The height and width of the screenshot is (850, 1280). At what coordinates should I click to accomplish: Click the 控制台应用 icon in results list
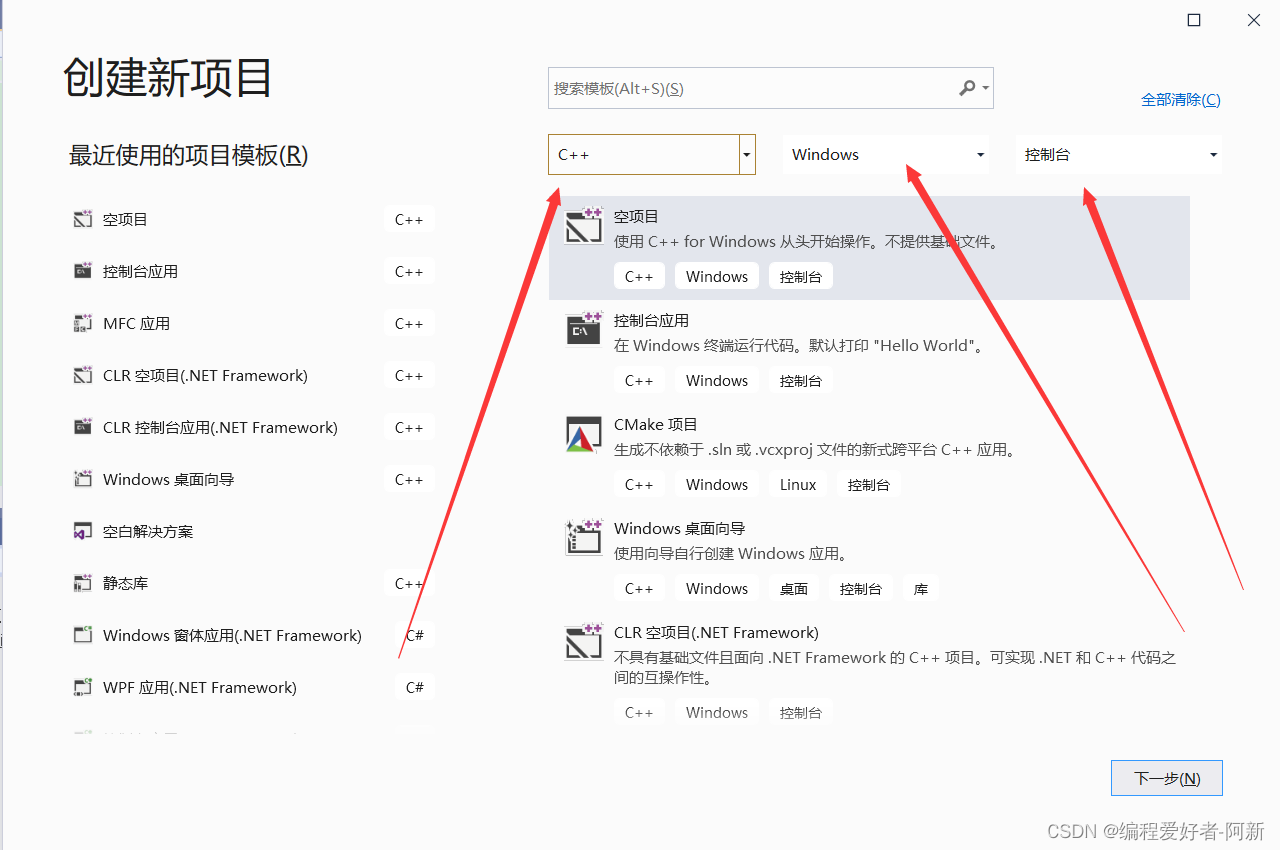(584, 329)
